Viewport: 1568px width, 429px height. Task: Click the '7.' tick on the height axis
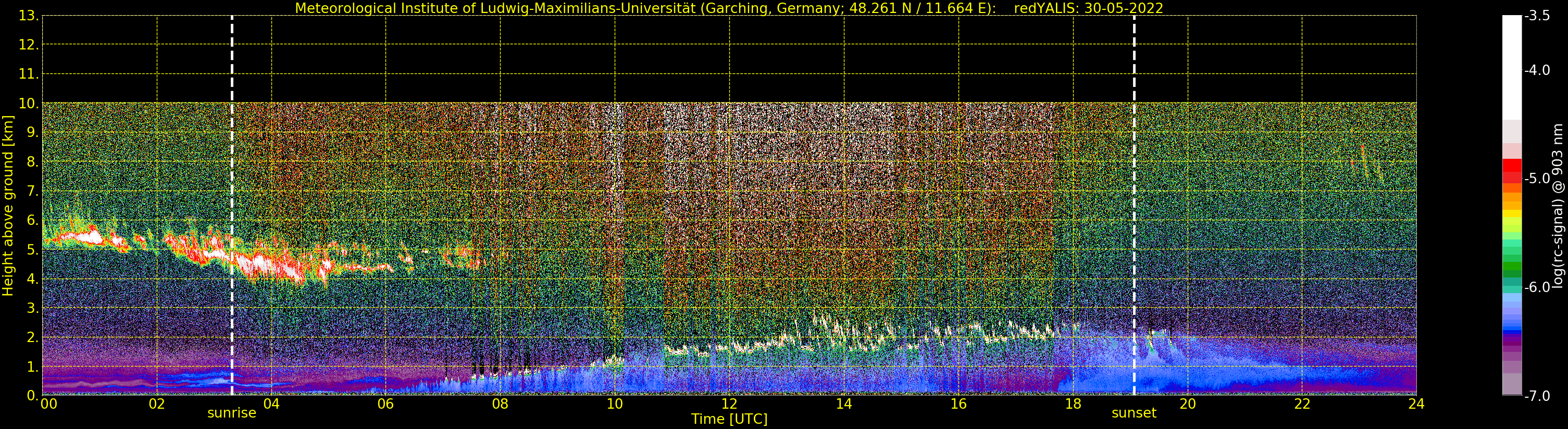tap(32, 191)
